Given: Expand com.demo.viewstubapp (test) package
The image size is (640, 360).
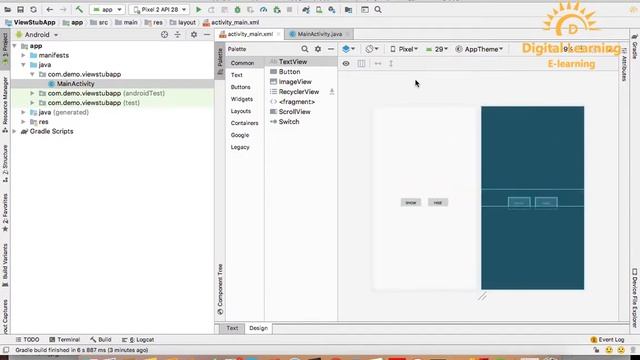Looking at the screenshot, I should click(x=32, y=102).
